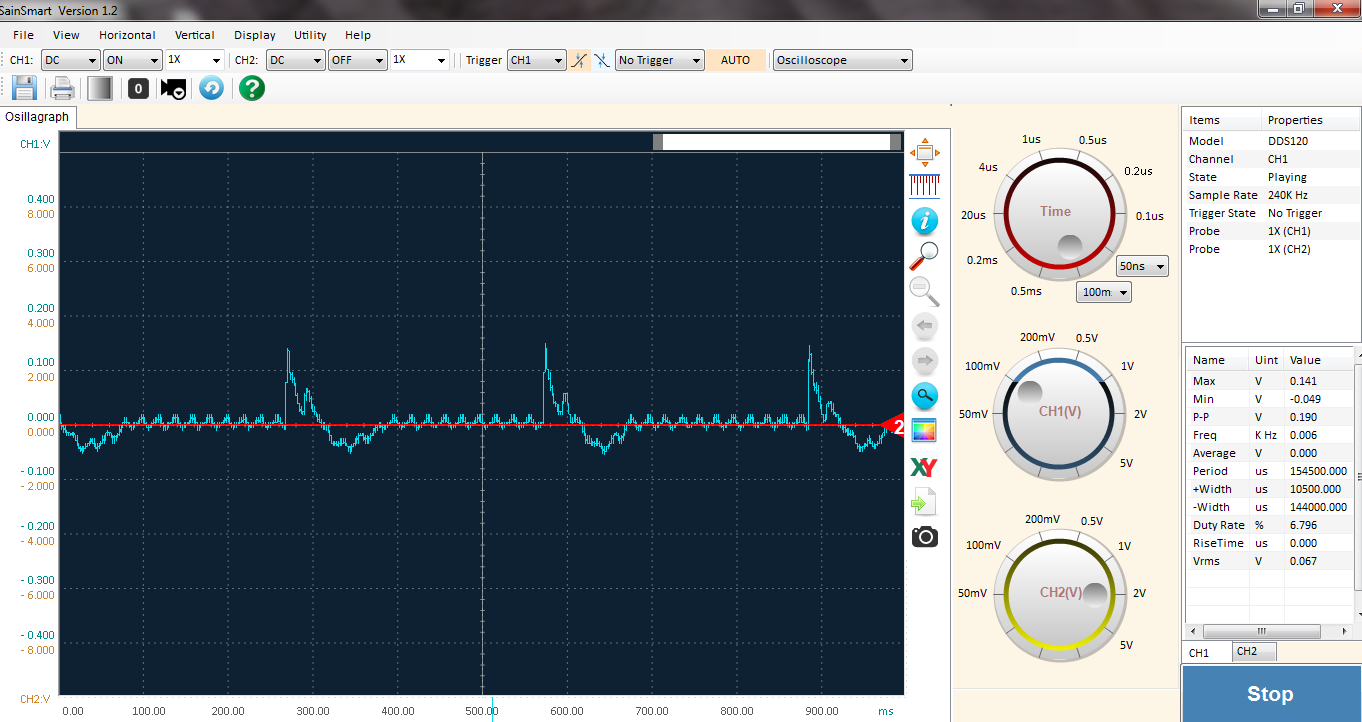Select the rising edge trigger icon
This screenshot has height=722, width=1362.
coord(580,60)
